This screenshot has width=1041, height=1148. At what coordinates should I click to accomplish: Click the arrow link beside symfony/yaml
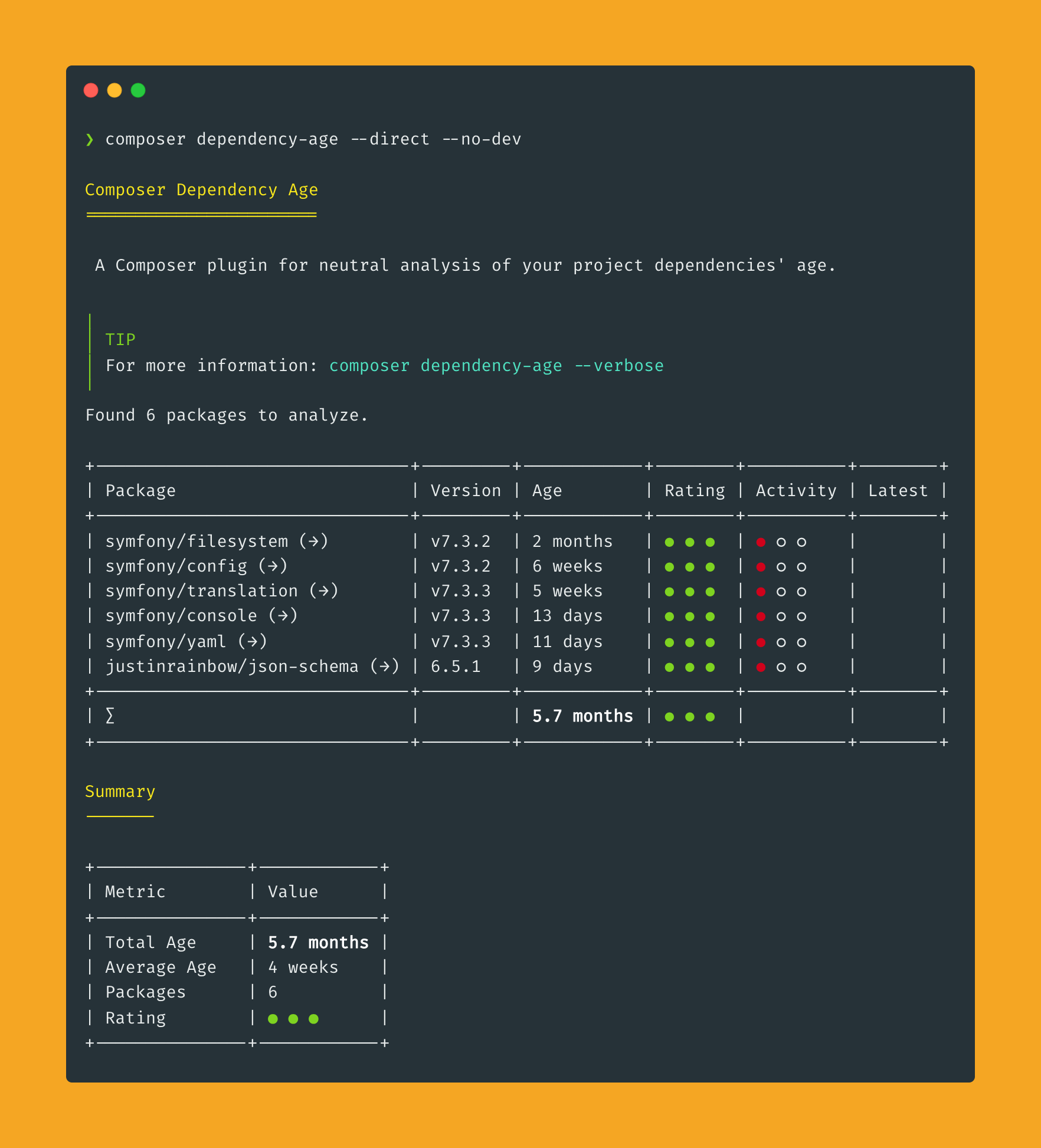pyautogui.click(x=253, y=641)
